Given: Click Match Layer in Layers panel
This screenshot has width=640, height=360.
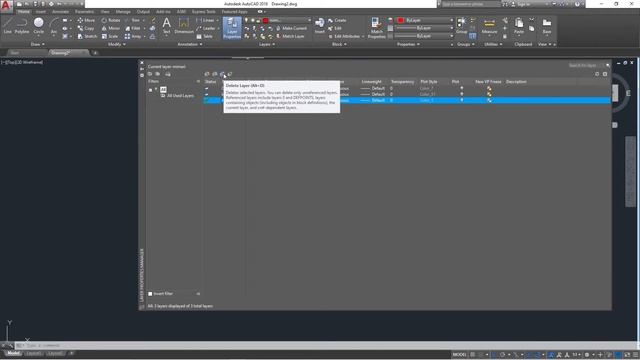Looking at the screenshot, I should click(x=290, y=36).
